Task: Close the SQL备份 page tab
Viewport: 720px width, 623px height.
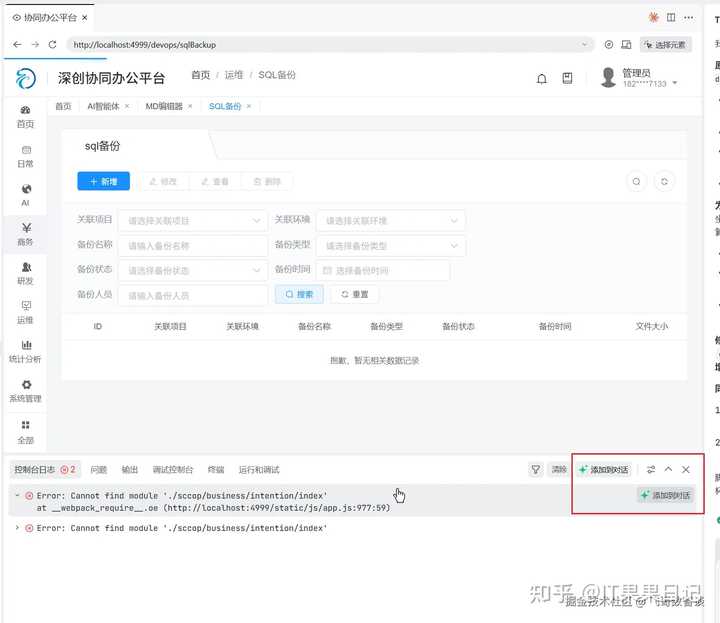Action: pyautogui.click(x=249, y=107)
